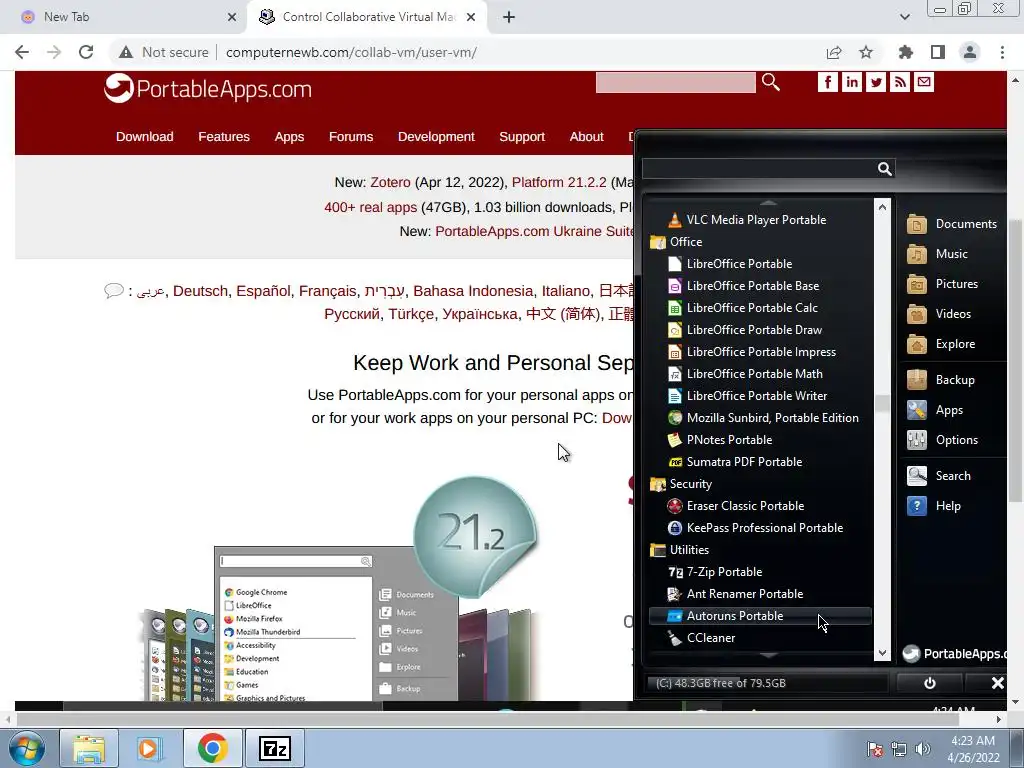The image size is (1024, 768).
Task: Open 7-Zip from the Windows taskbar
Action: point(274,748)
